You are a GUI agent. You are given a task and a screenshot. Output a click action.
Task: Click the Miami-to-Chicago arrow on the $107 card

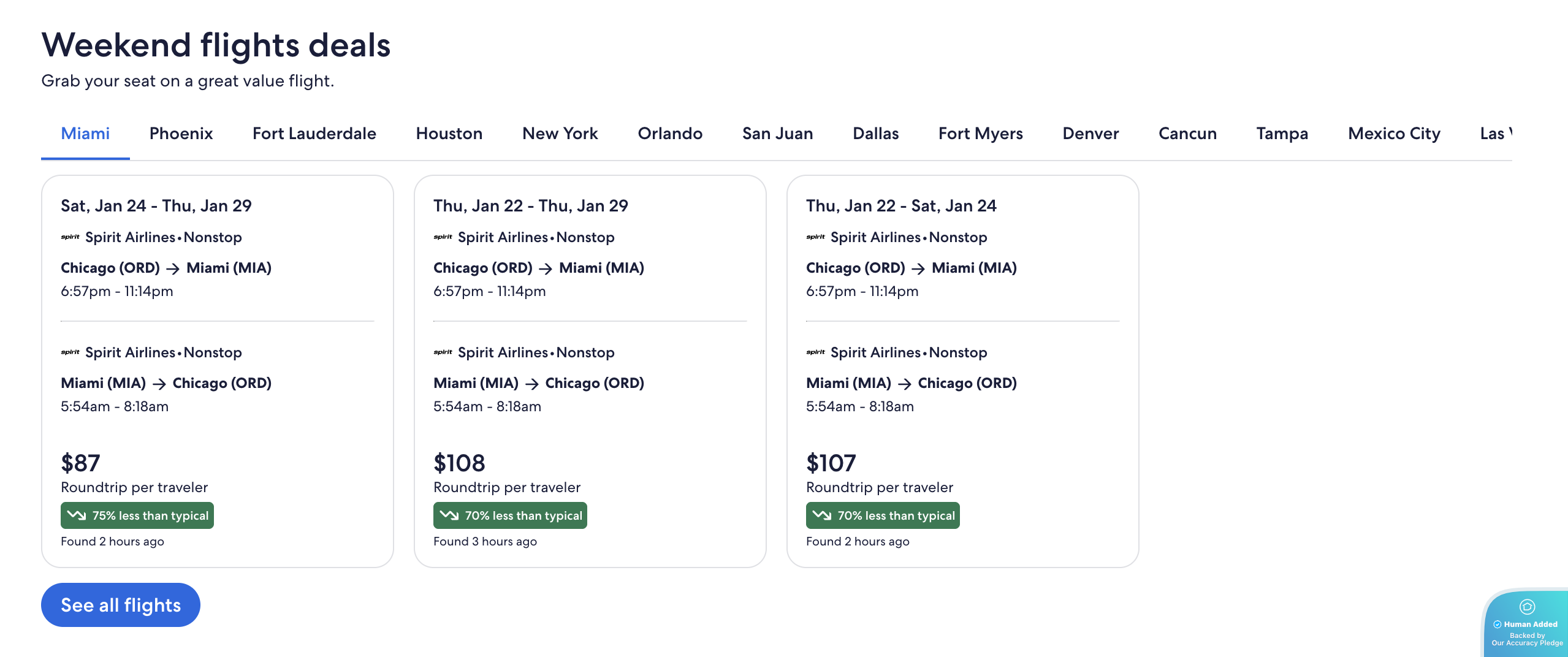coord(904,384)
